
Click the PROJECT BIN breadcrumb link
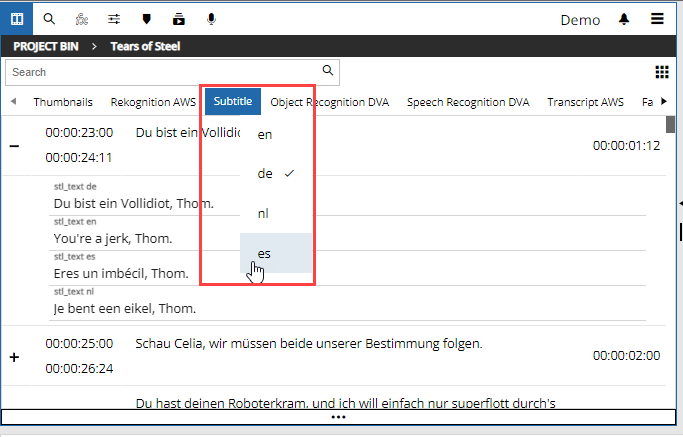coord(46,46)
